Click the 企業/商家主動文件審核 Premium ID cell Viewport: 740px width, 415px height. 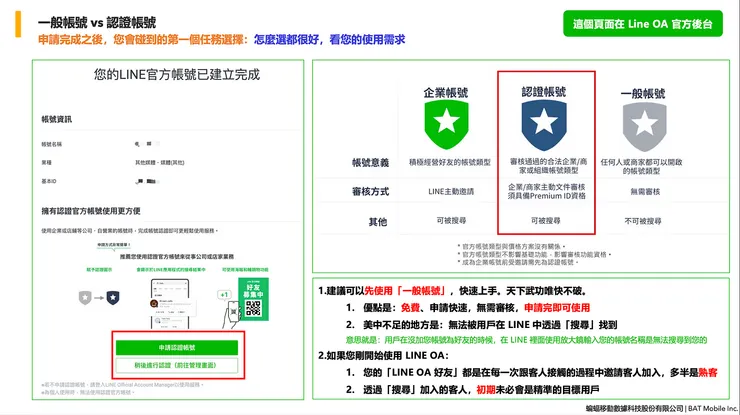coord(547,191)
